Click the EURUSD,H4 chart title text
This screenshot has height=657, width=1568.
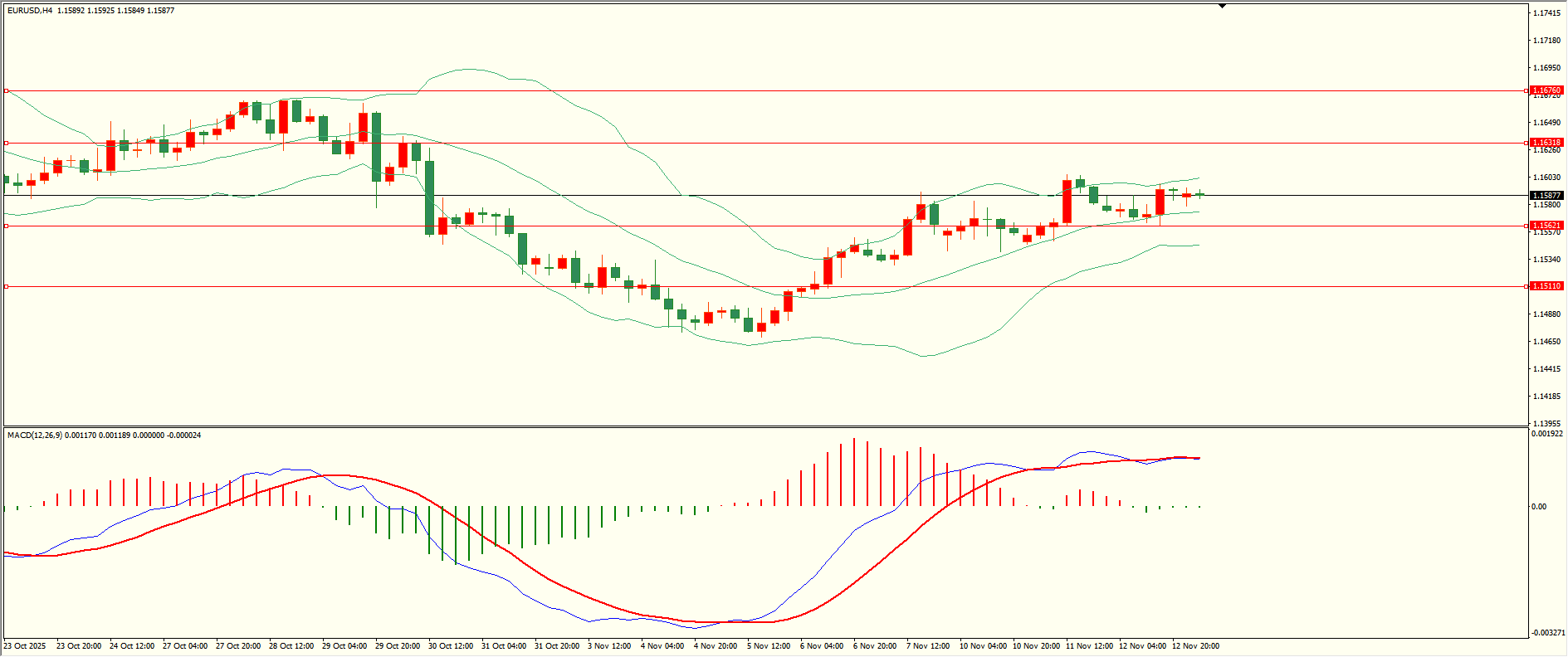(30, 11)
